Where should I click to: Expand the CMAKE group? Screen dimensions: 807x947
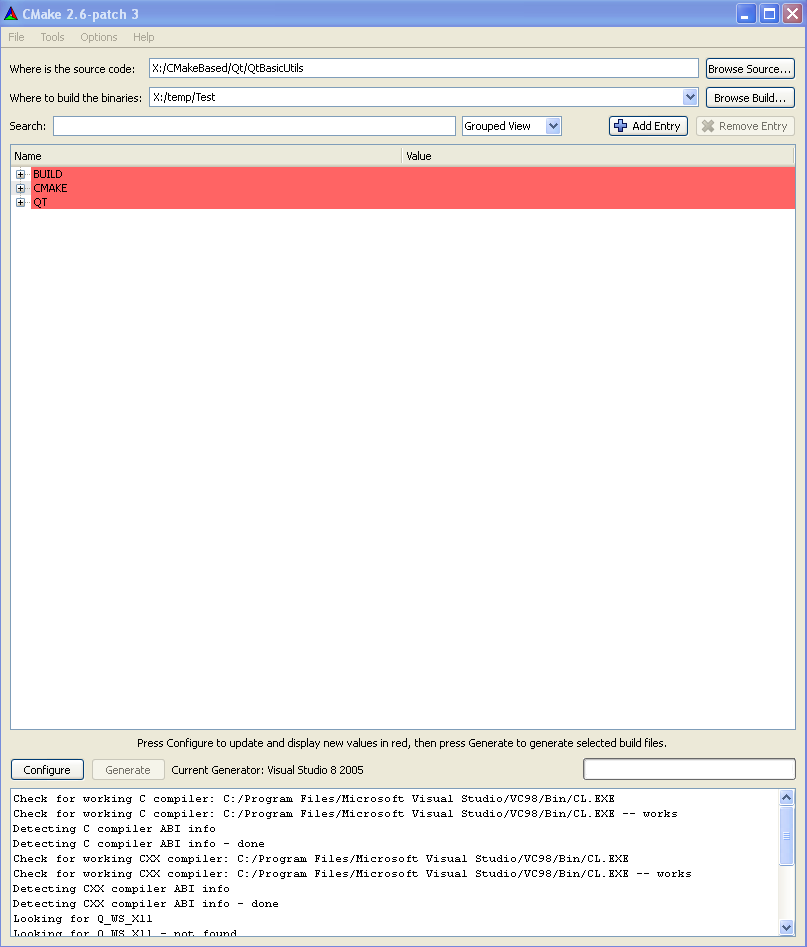[x=21, y=188]
